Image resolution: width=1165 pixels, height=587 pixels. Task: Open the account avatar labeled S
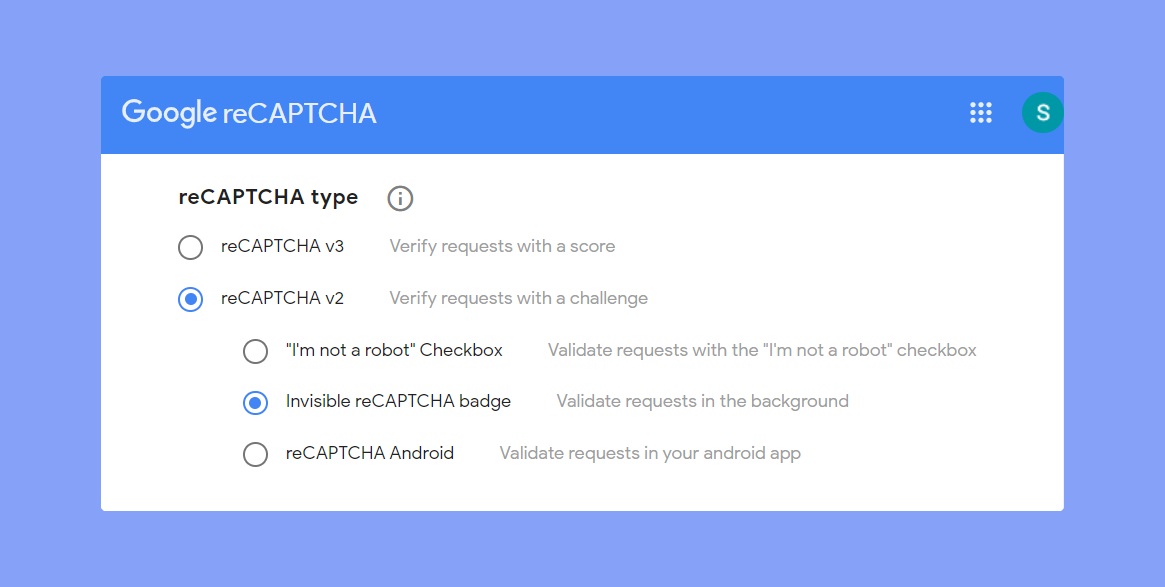(1042, 113)
